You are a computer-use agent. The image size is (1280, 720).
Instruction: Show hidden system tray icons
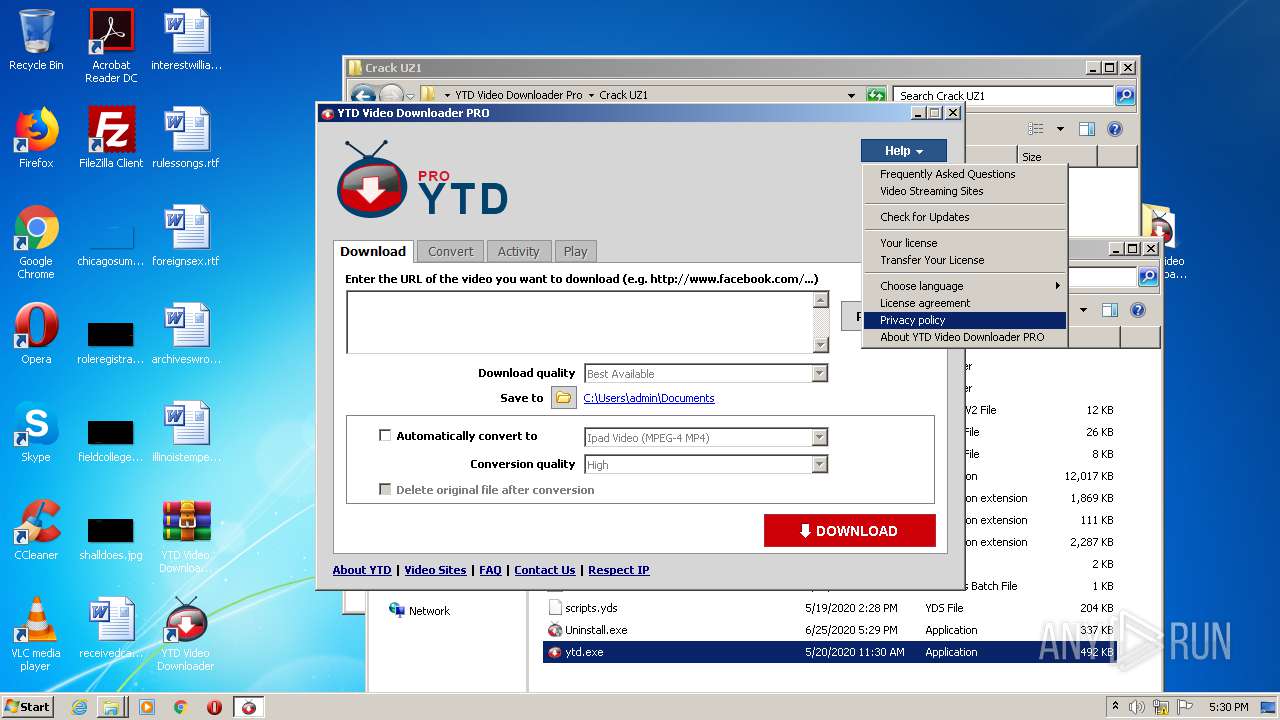[1116, 706]
